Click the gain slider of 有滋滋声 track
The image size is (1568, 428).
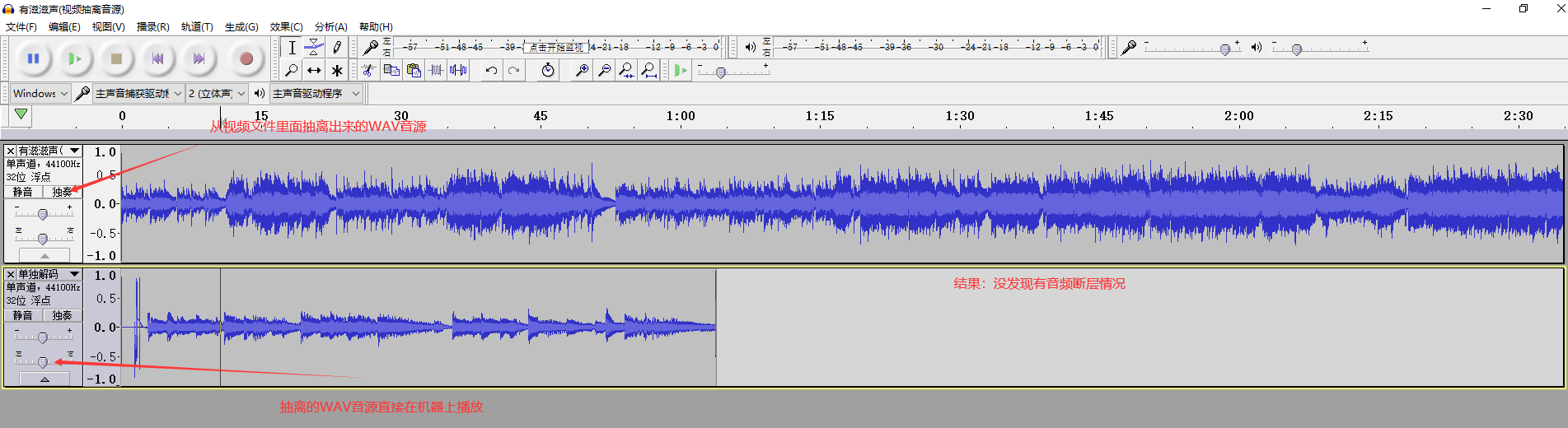pyautogui.click(x=44, y=213)
